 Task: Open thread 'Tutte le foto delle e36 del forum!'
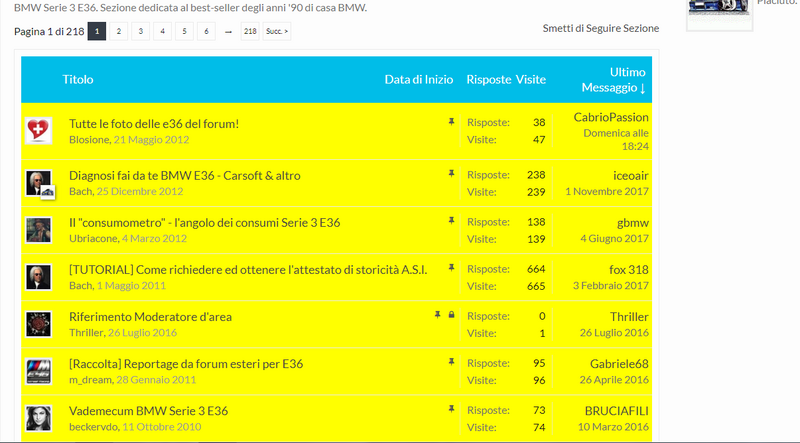tap(154, 124)
